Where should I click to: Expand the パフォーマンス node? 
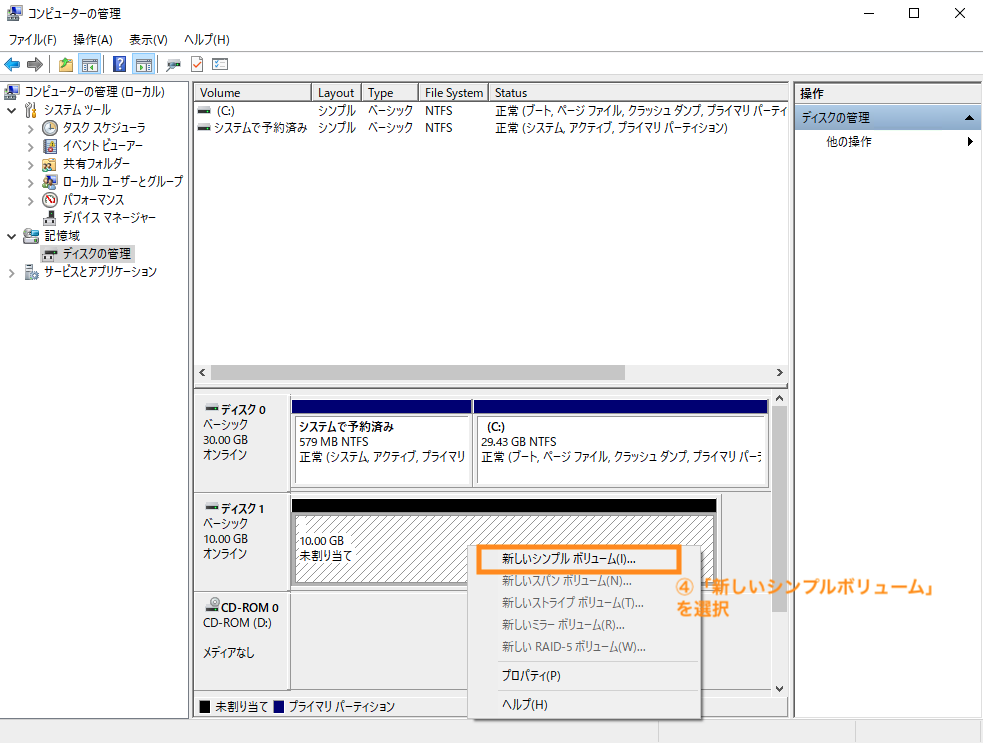tap(30, 201)
